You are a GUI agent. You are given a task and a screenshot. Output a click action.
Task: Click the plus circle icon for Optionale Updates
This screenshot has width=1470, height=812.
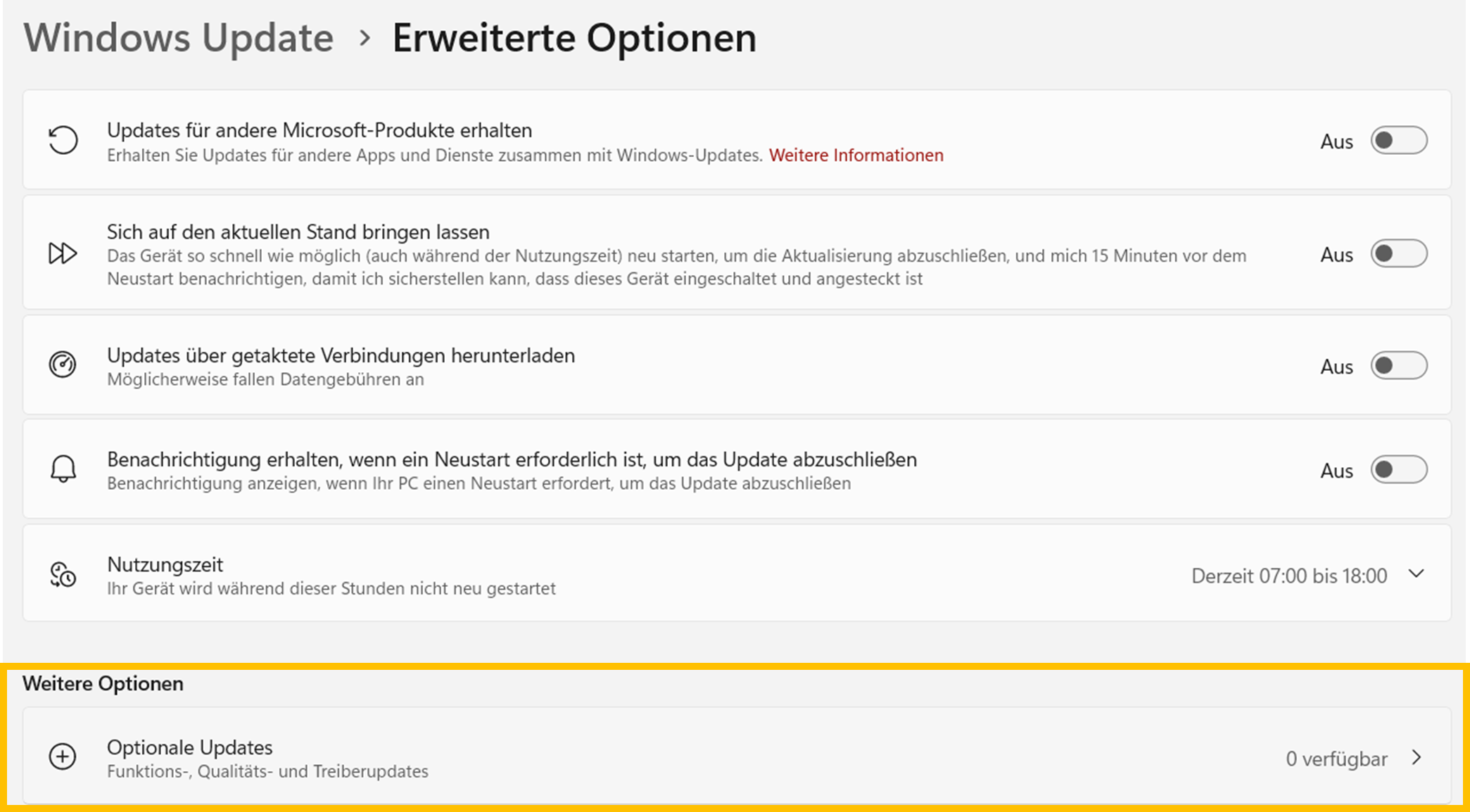click(63, 756)
